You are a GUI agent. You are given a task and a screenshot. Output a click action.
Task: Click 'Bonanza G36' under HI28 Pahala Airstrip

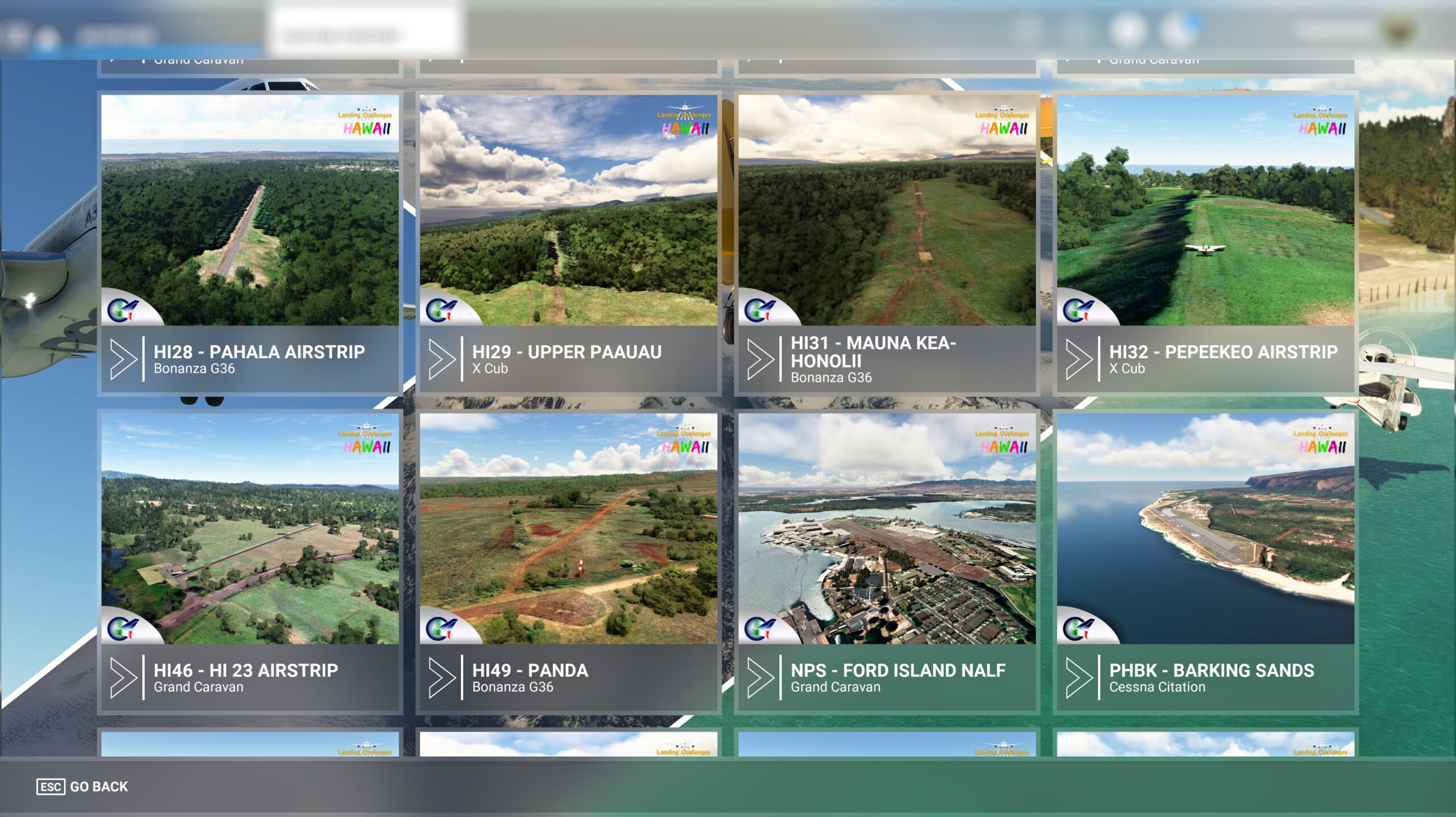pos(194,368)
